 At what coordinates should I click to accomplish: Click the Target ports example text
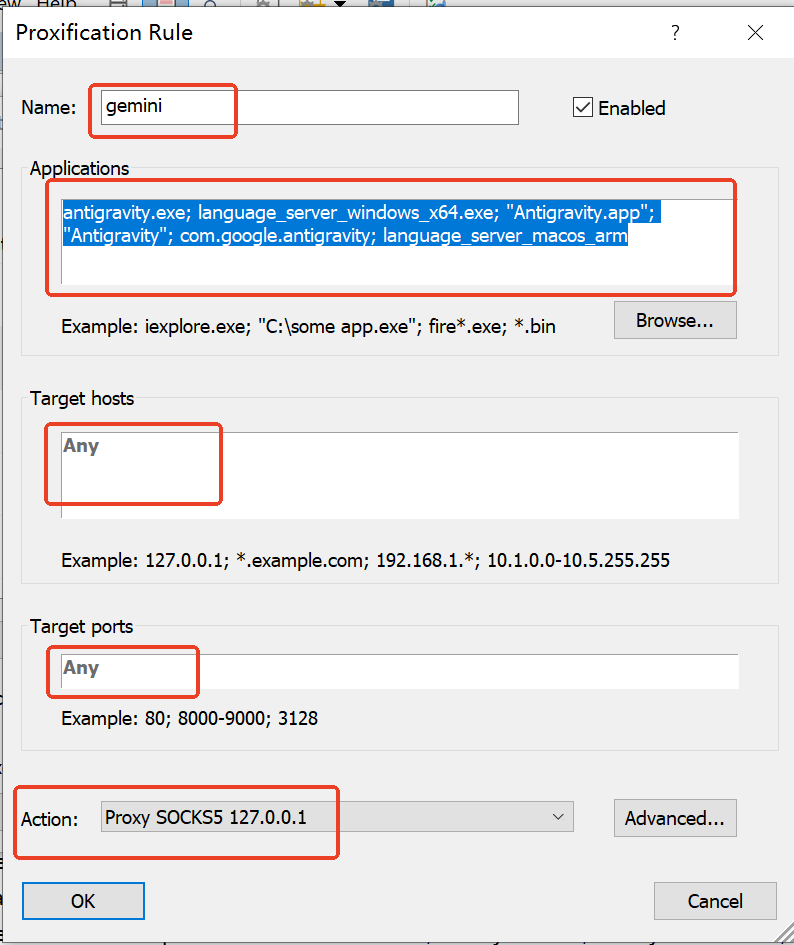(189, 718)
